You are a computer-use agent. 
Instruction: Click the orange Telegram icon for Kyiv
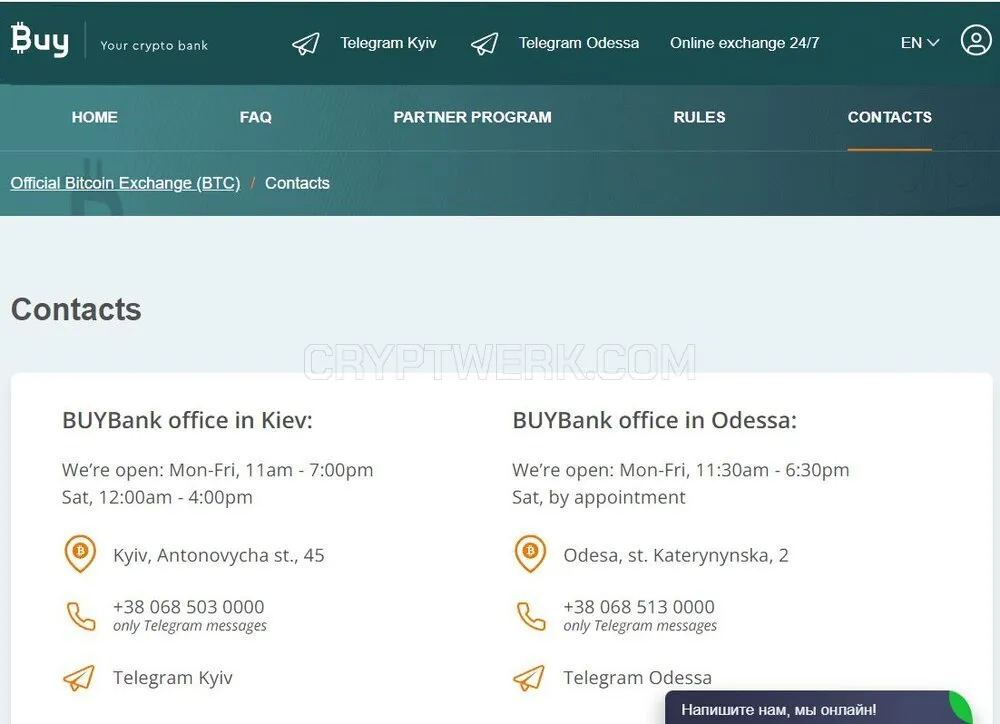[x=79, y=677]
